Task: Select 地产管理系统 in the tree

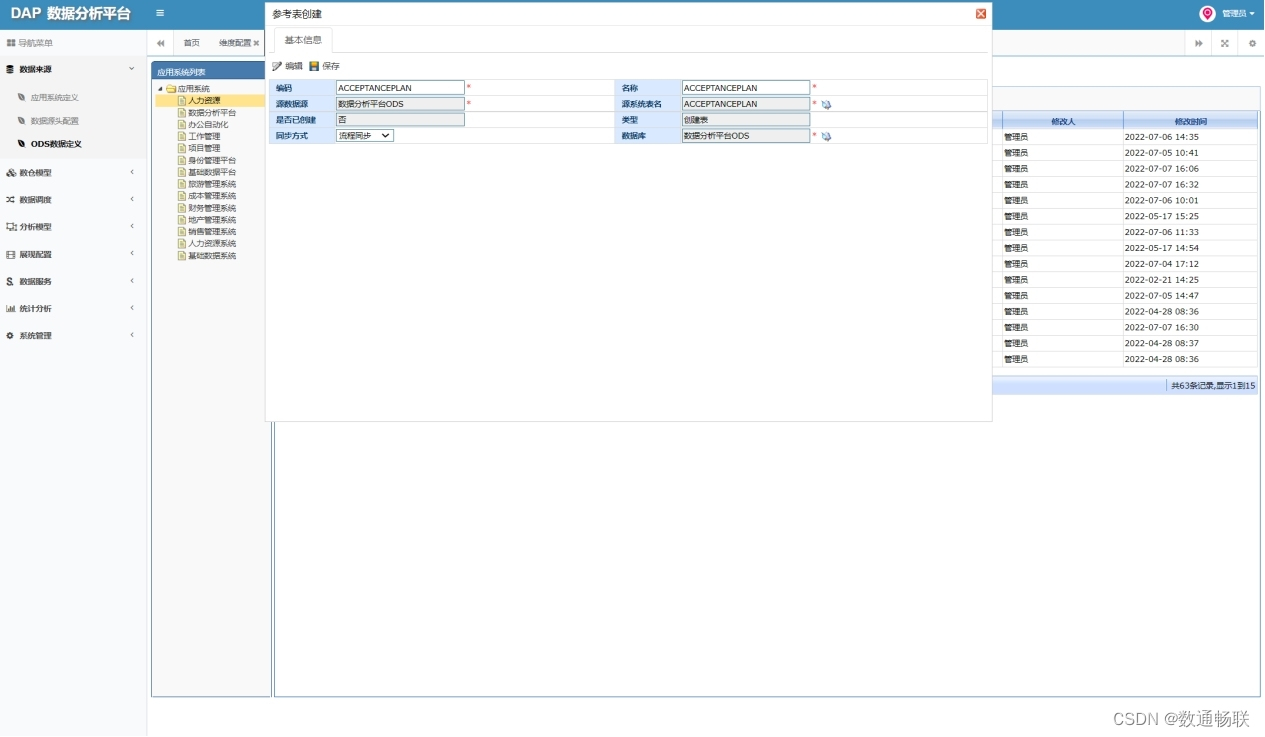Action: (212, 220)
